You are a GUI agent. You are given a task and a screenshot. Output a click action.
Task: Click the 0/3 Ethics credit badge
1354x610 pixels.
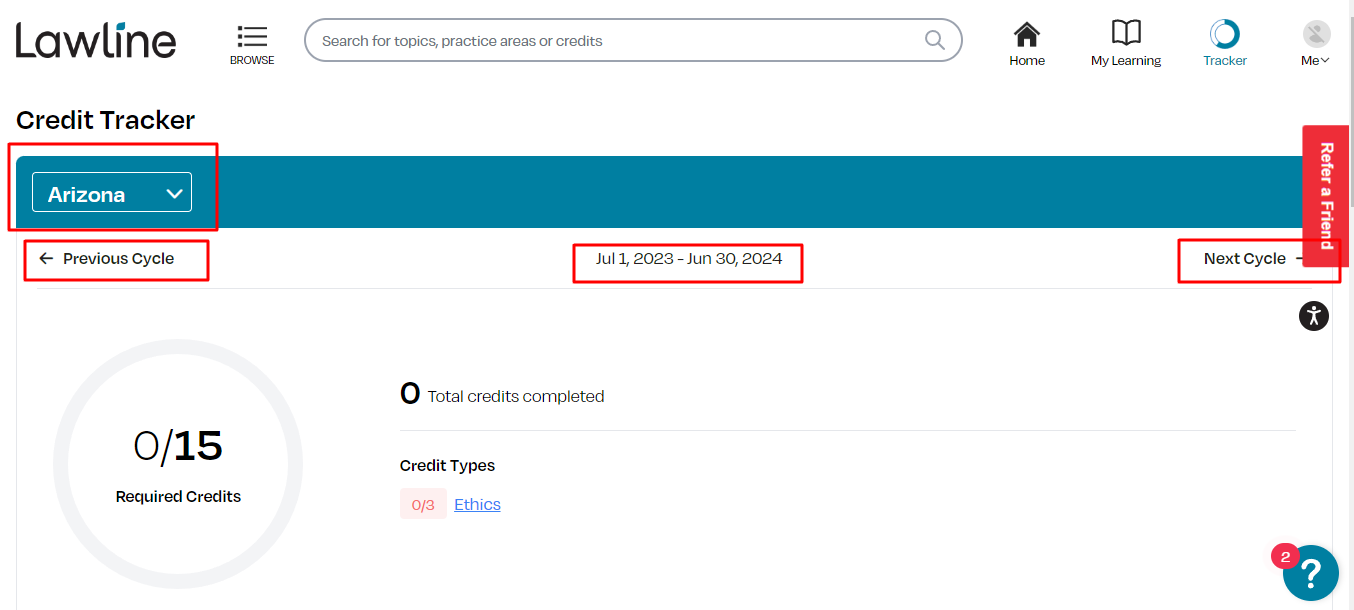click(423, 504)
